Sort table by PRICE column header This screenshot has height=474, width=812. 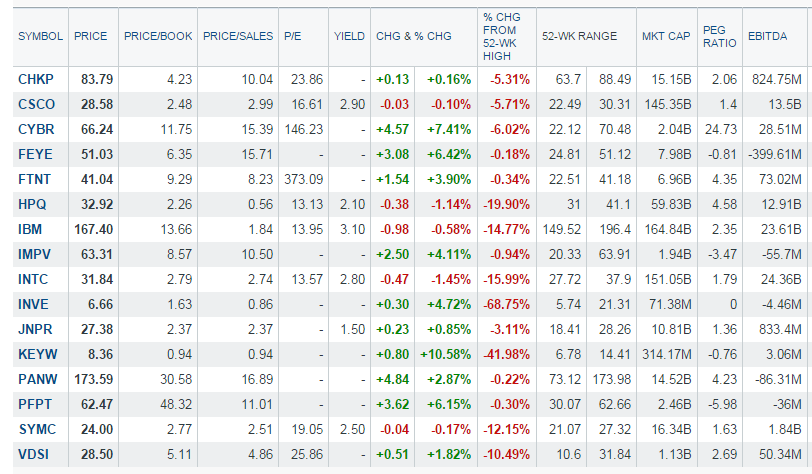click(x=90, y=36)
